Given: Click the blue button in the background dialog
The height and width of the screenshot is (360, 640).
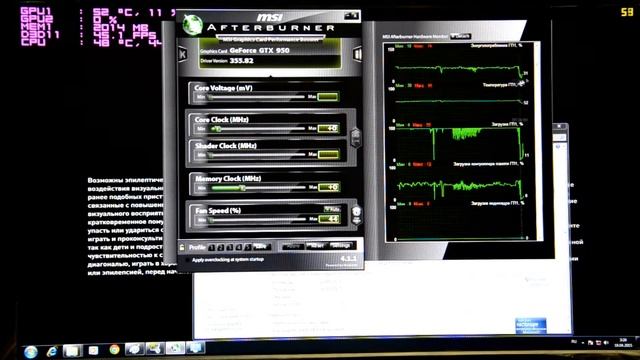Looking at the screenshot, I should [x=530, y=325].
